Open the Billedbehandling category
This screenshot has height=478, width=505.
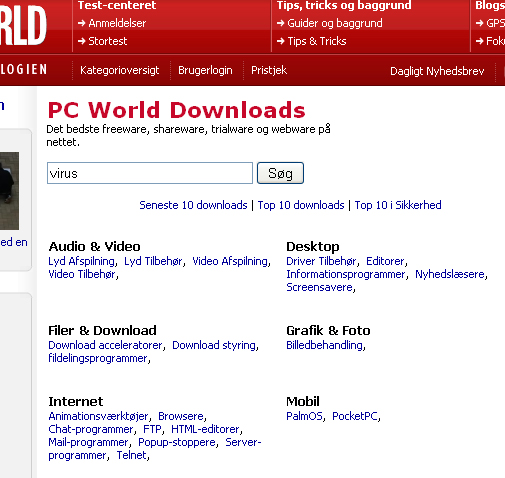(324, 345)
